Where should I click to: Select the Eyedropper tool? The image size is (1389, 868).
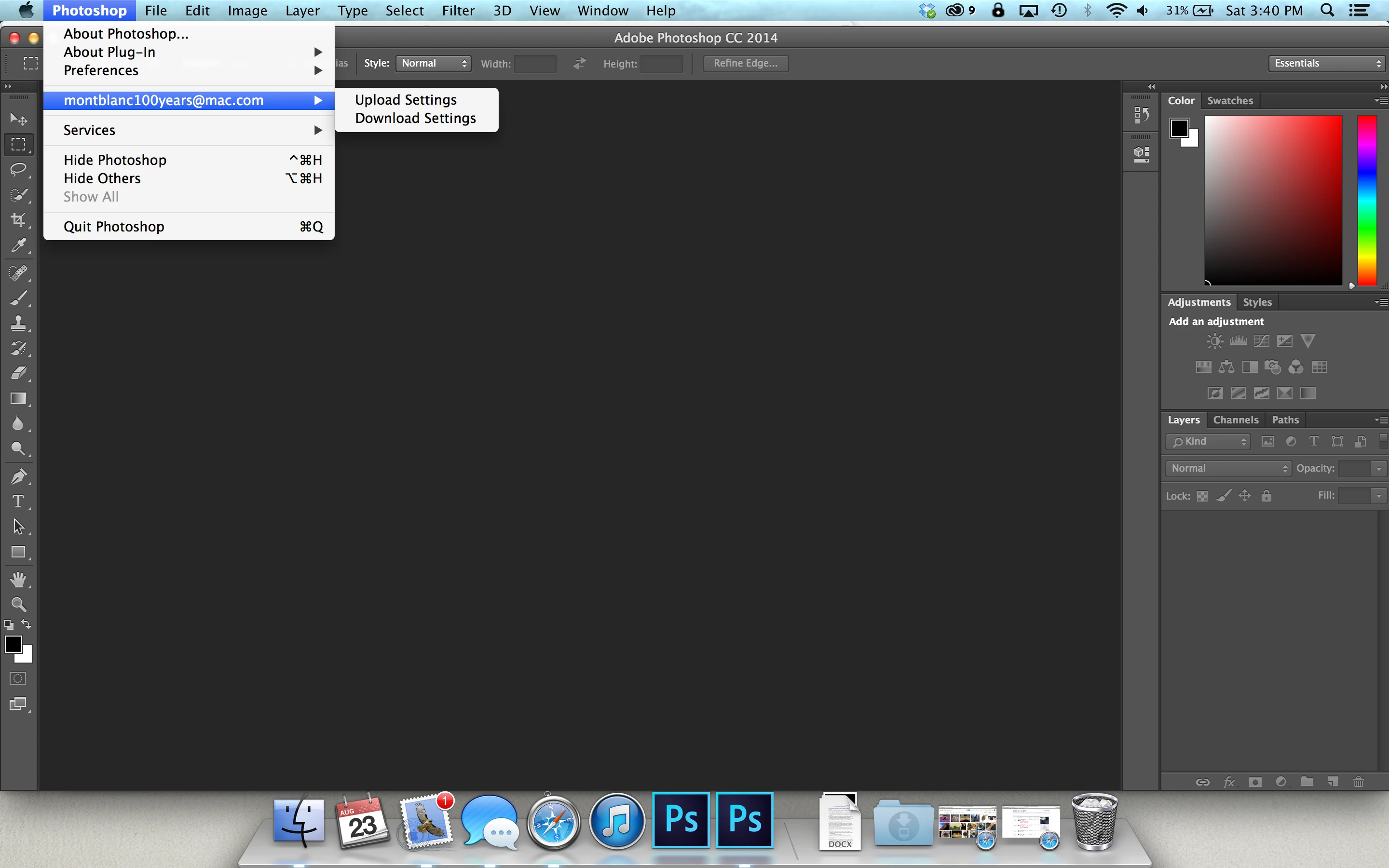pos(18,246)
